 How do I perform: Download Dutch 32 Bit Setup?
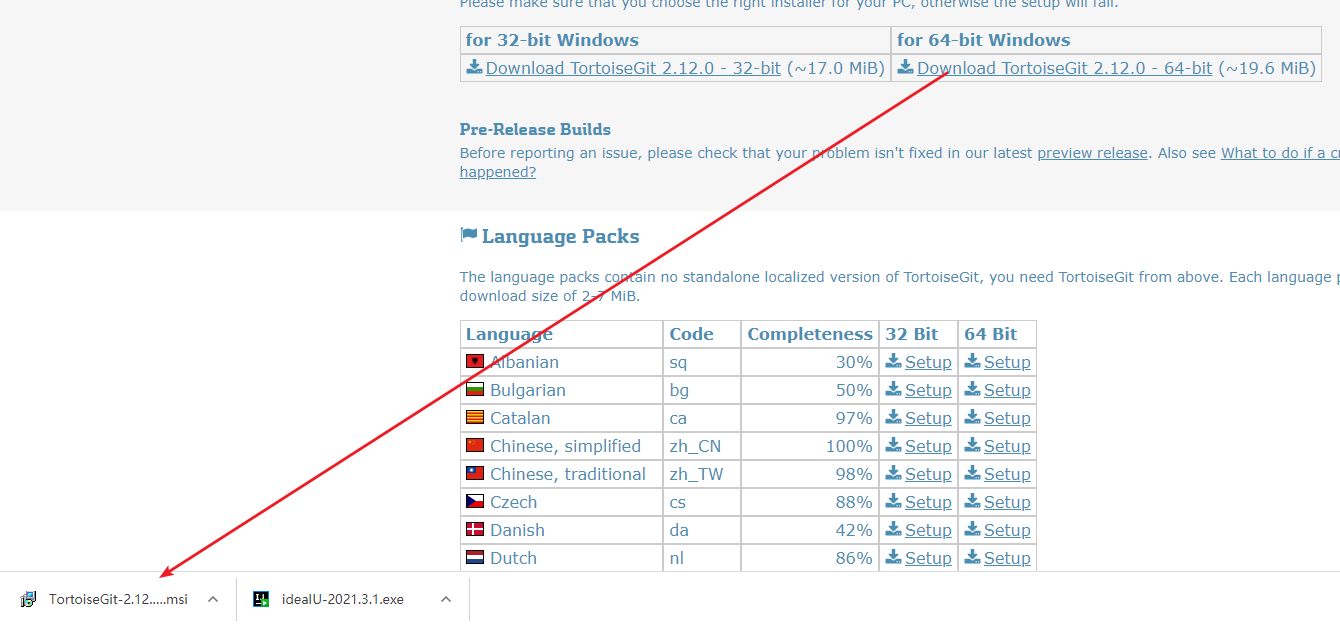(928, 558)
